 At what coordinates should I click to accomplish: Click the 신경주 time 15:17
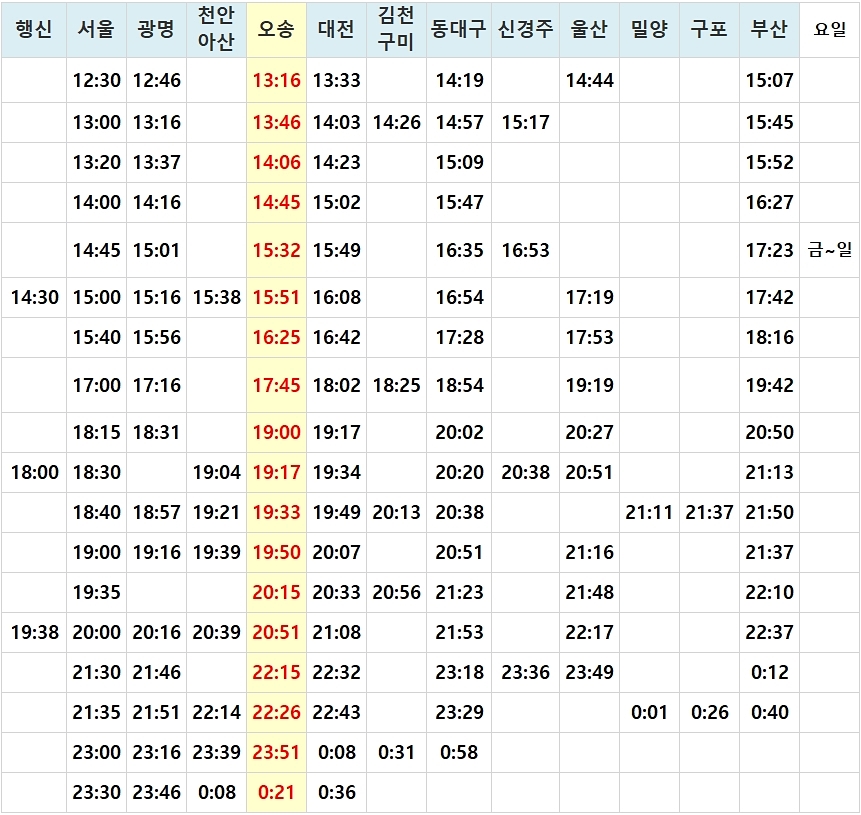(525, 122)
